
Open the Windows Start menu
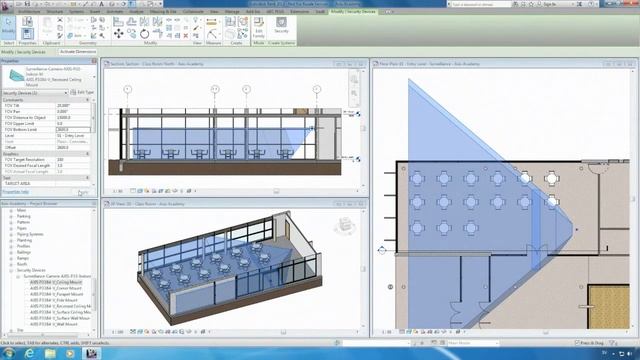tap(8, 353)
